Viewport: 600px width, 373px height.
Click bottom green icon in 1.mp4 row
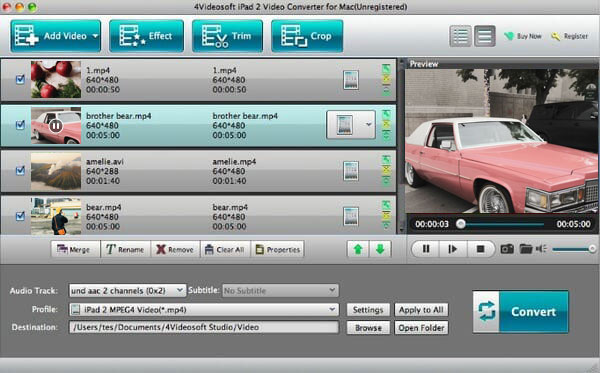coord(386,91)
